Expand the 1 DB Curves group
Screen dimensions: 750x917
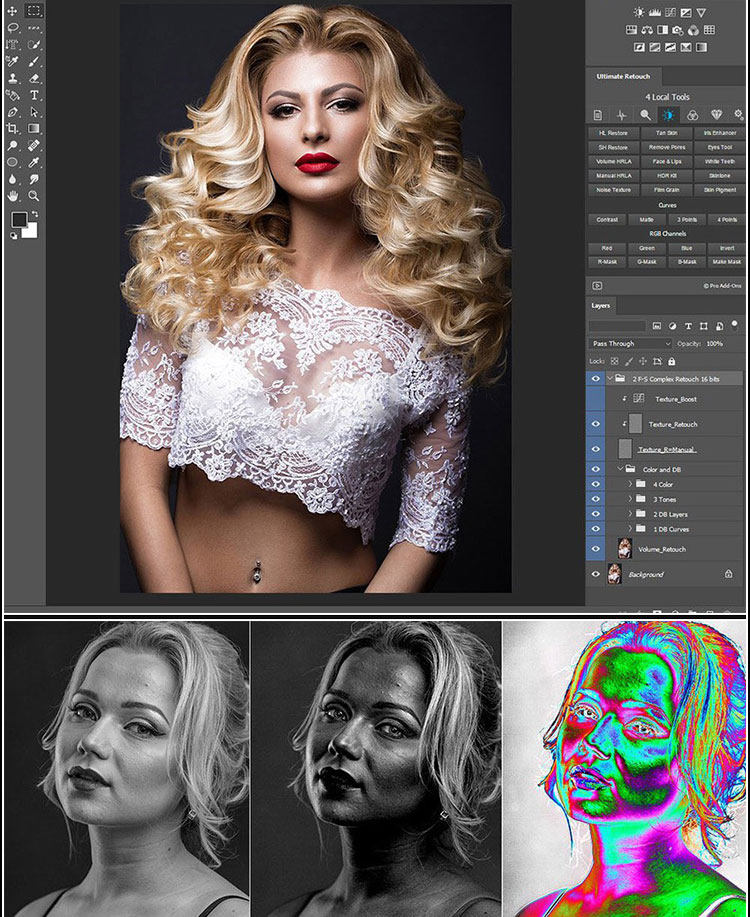[x=631, y=529]
